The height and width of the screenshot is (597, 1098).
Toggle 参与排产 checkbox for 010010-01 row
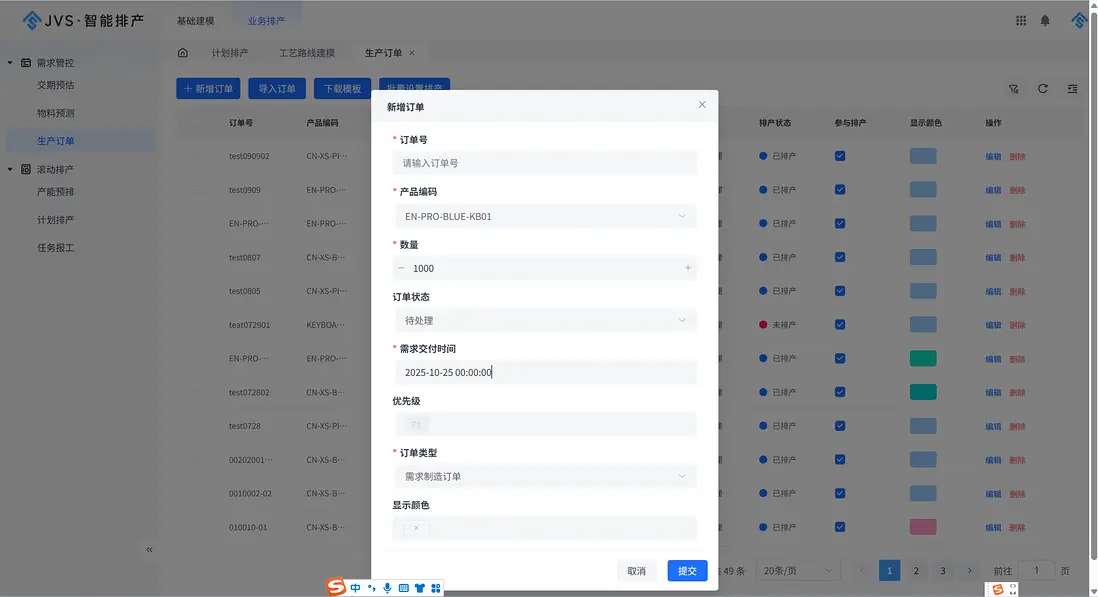point(840,527)
